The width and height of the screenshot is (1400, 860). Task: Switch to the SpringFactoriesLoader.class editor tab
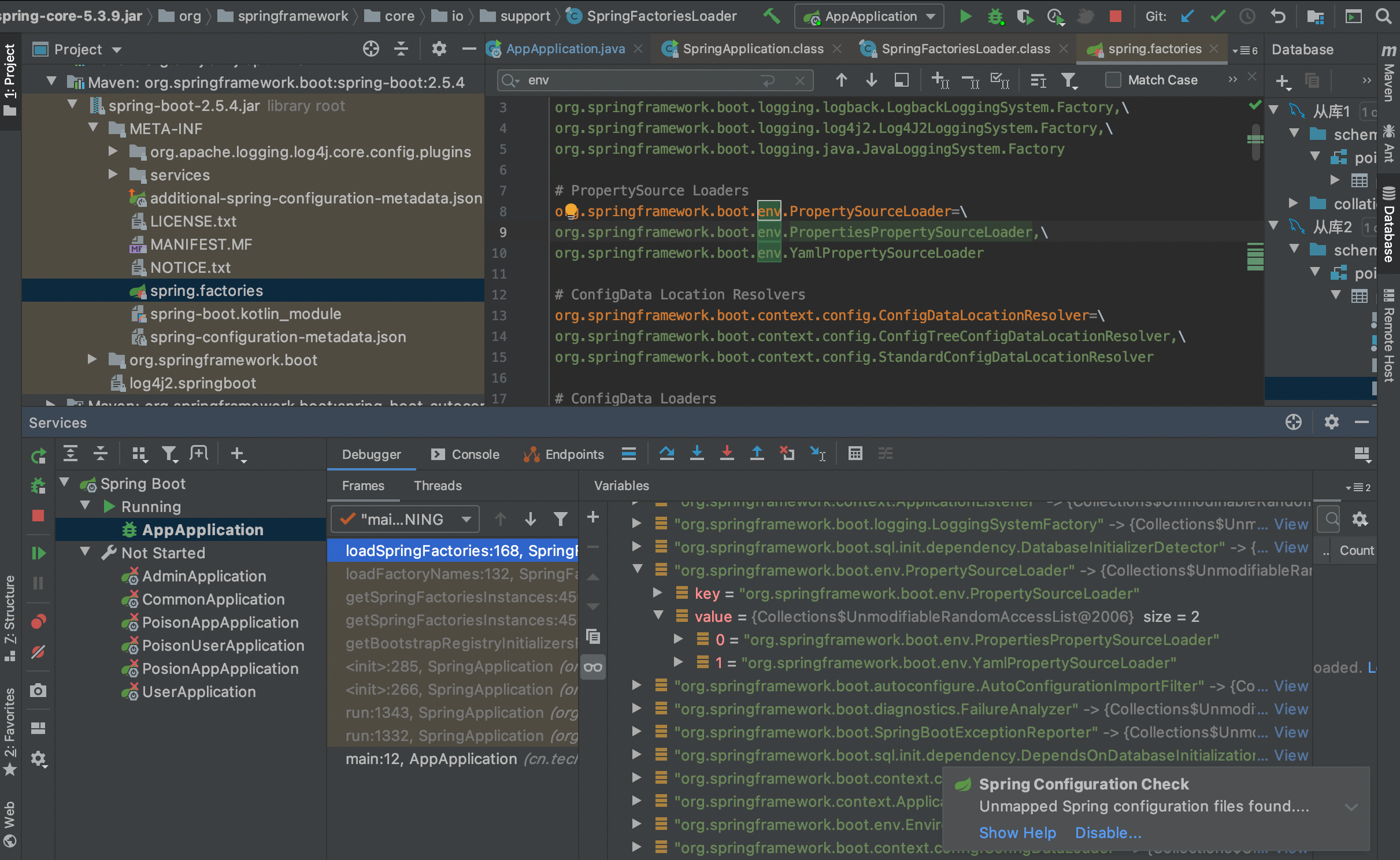point(965,49)
